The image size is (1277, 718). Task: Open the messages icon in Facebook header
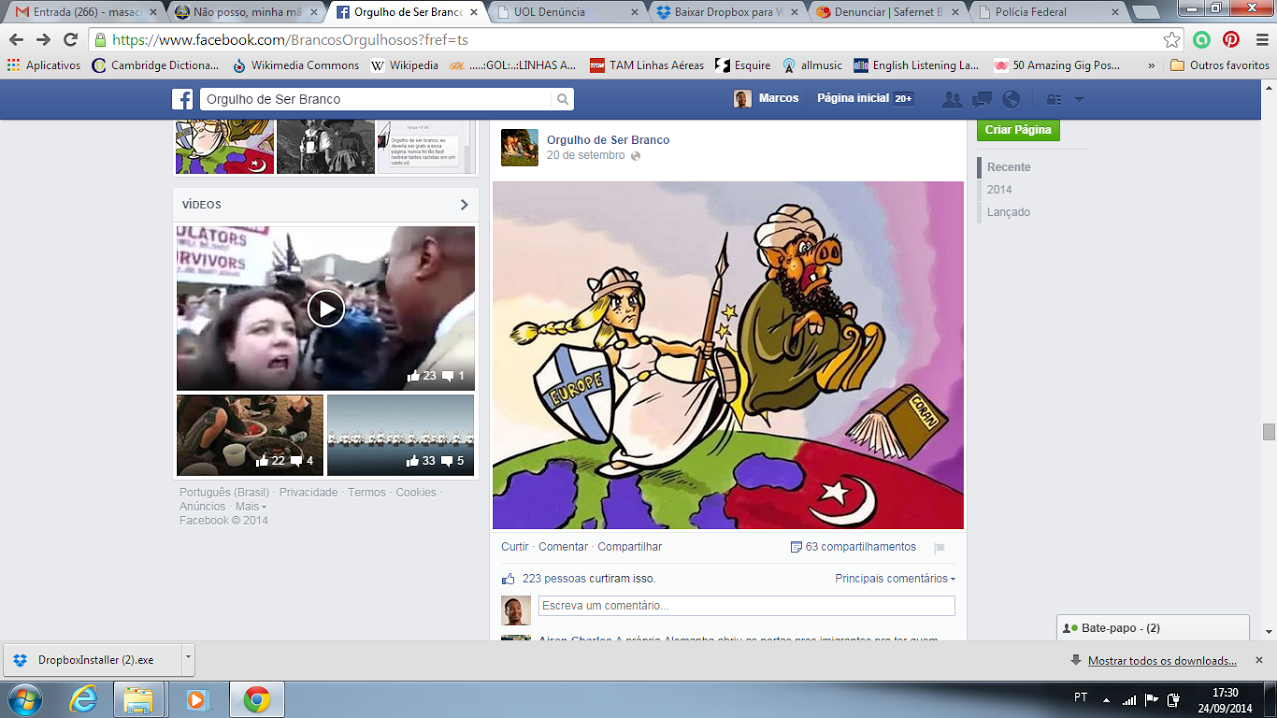pos(982,99)
